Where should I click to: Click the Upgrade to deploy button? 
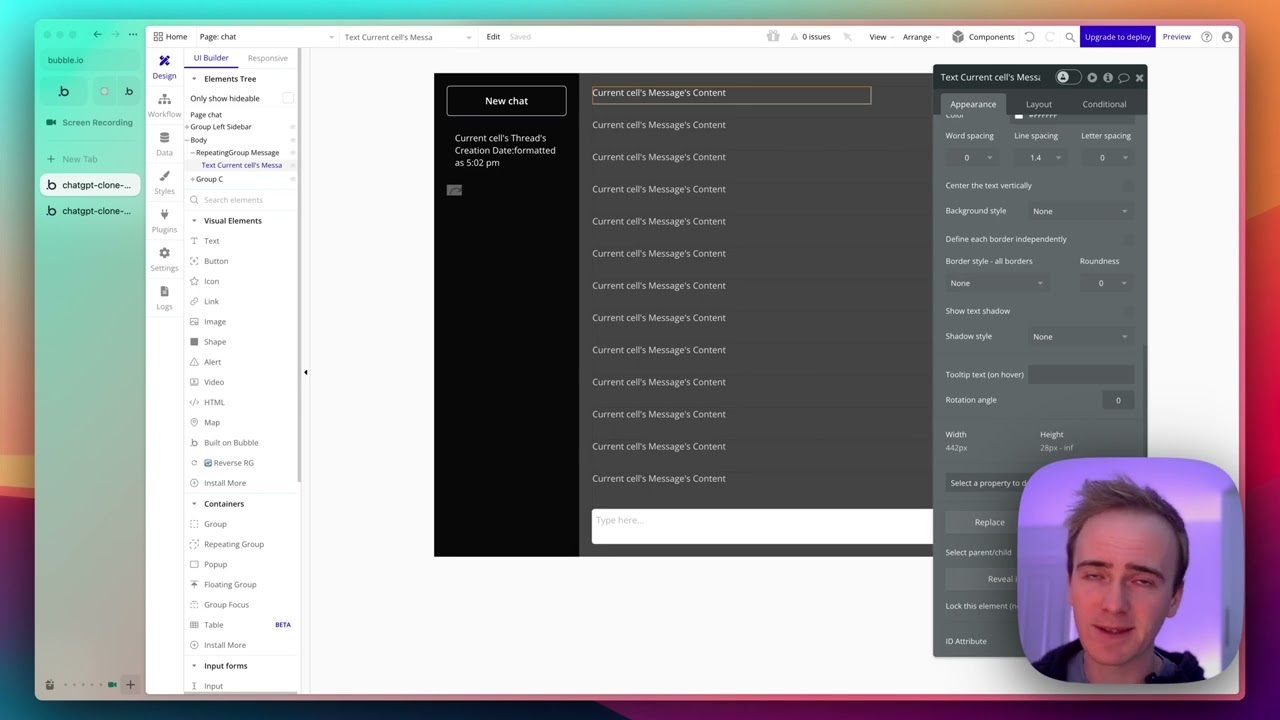tap(1117, 37)
